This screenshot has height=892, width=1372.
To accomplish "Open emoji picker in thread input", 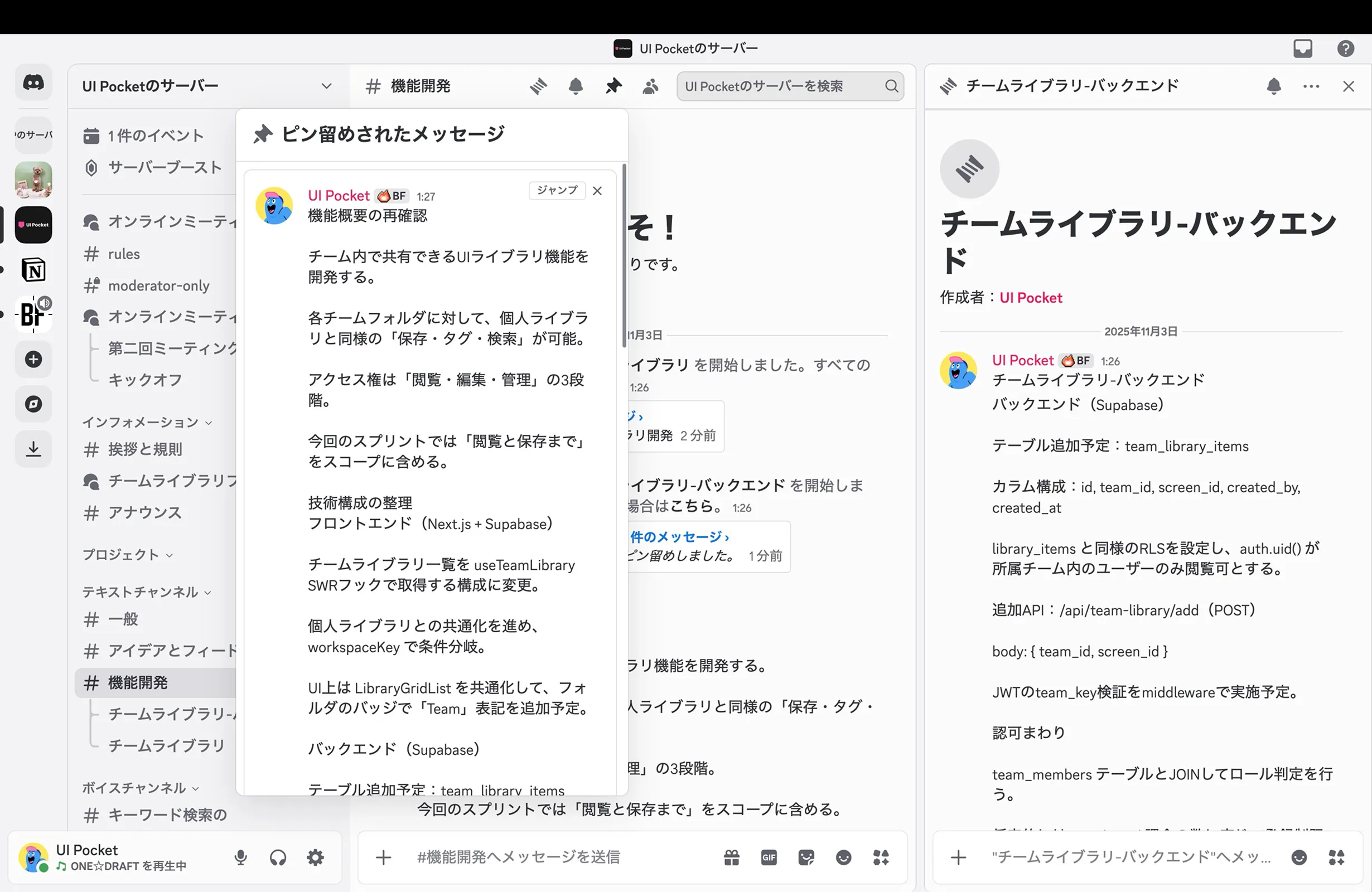I will coord(1299,858).
